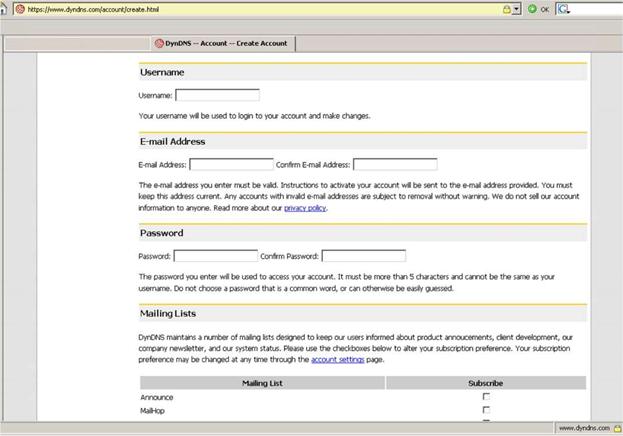Focus the Username input field
Screen dimensions: 623x436
click(x=217, y=95)
